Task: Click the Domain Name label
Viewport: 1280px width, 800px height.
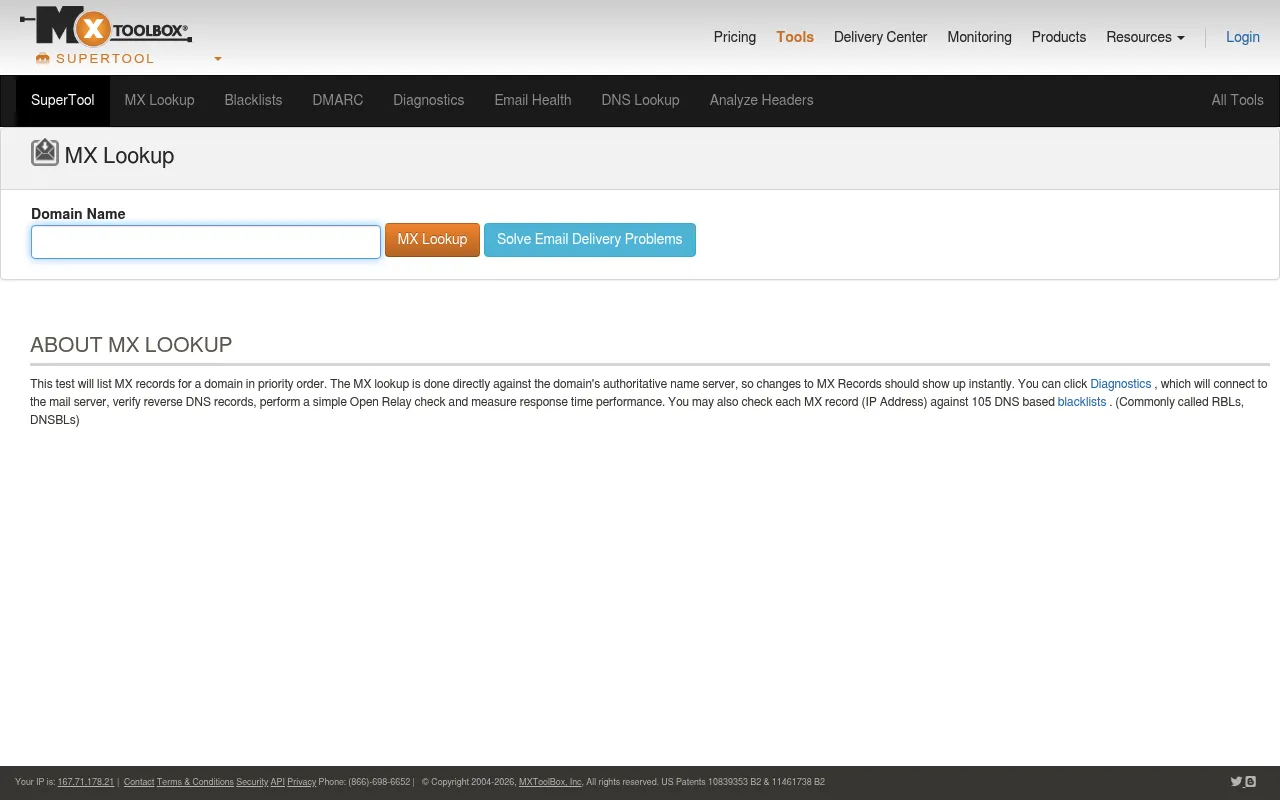Action: coord(78,214)
